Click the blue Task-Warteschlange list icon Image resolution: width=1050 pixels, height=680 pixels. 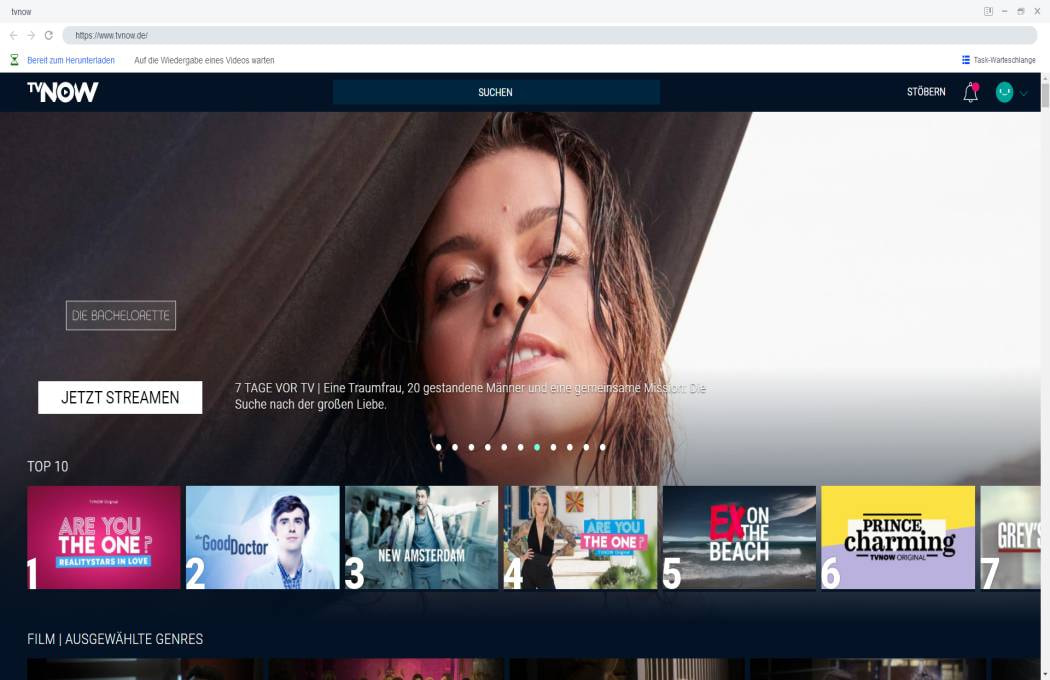coord(966,60)
